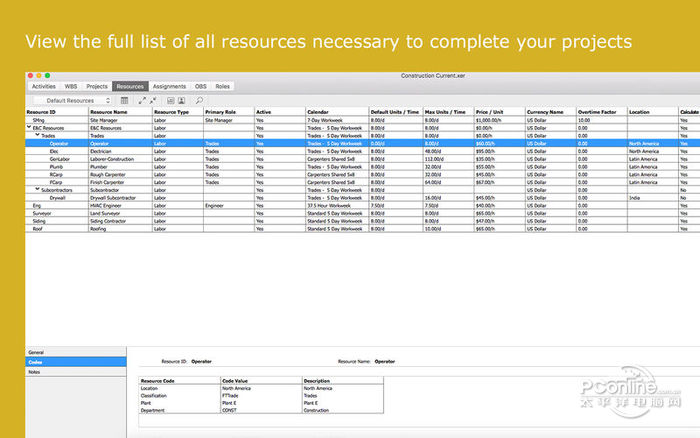Collapse the E&C Resources tree group
Image resolution: width=700 pixels, height=438 pixels.
coord(29,128)
